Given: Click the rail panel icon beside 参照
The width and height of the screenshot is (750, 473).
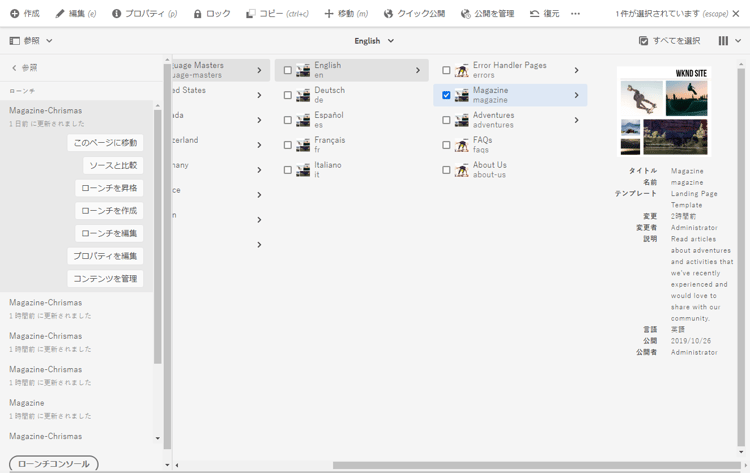Looking at the screenshot, I should 15,41.
